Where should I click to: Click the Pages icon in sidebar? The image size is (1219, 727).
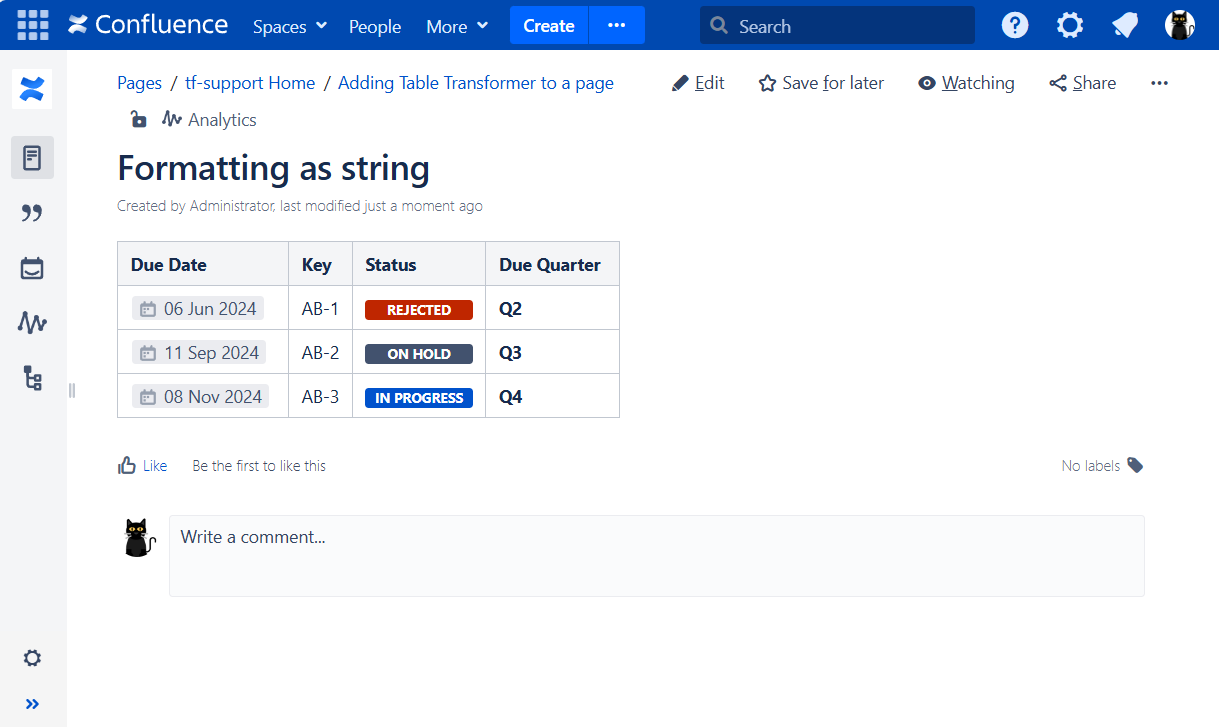tap(32, 158)
